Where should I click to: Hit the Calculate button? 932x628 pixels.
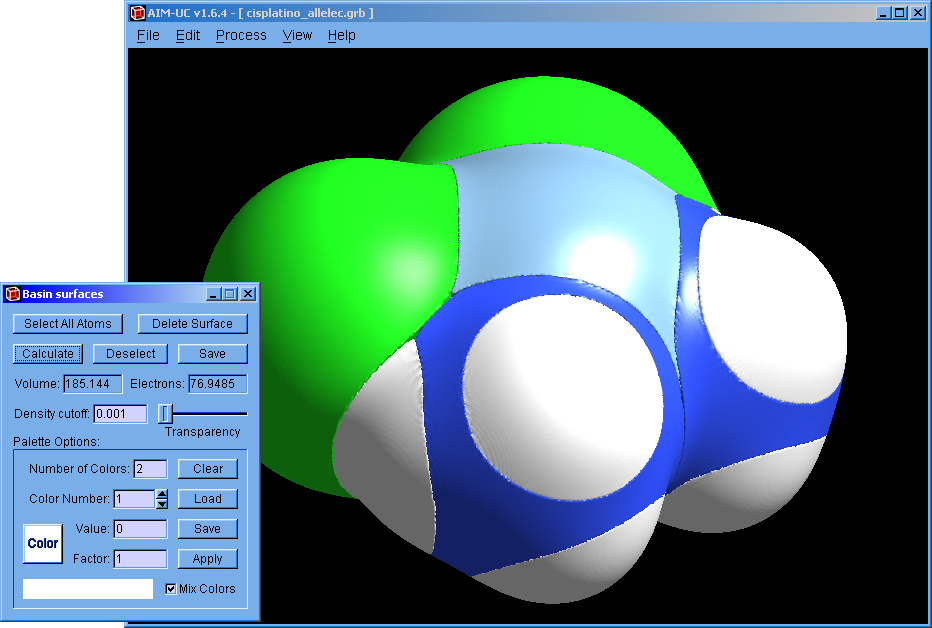click(48, 354)
